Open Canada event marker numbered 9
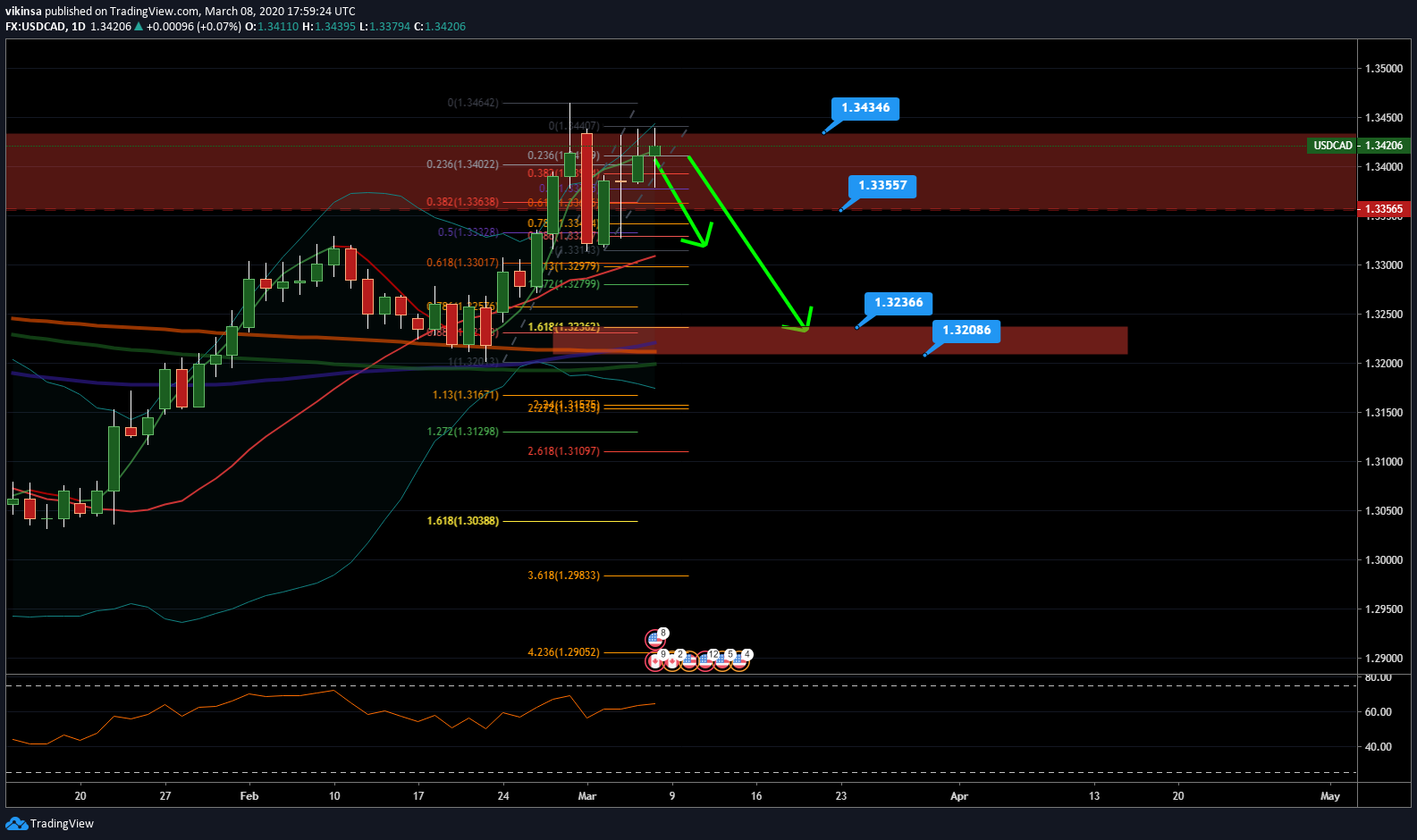1417x840 pixels. click(x=655, y=661)
